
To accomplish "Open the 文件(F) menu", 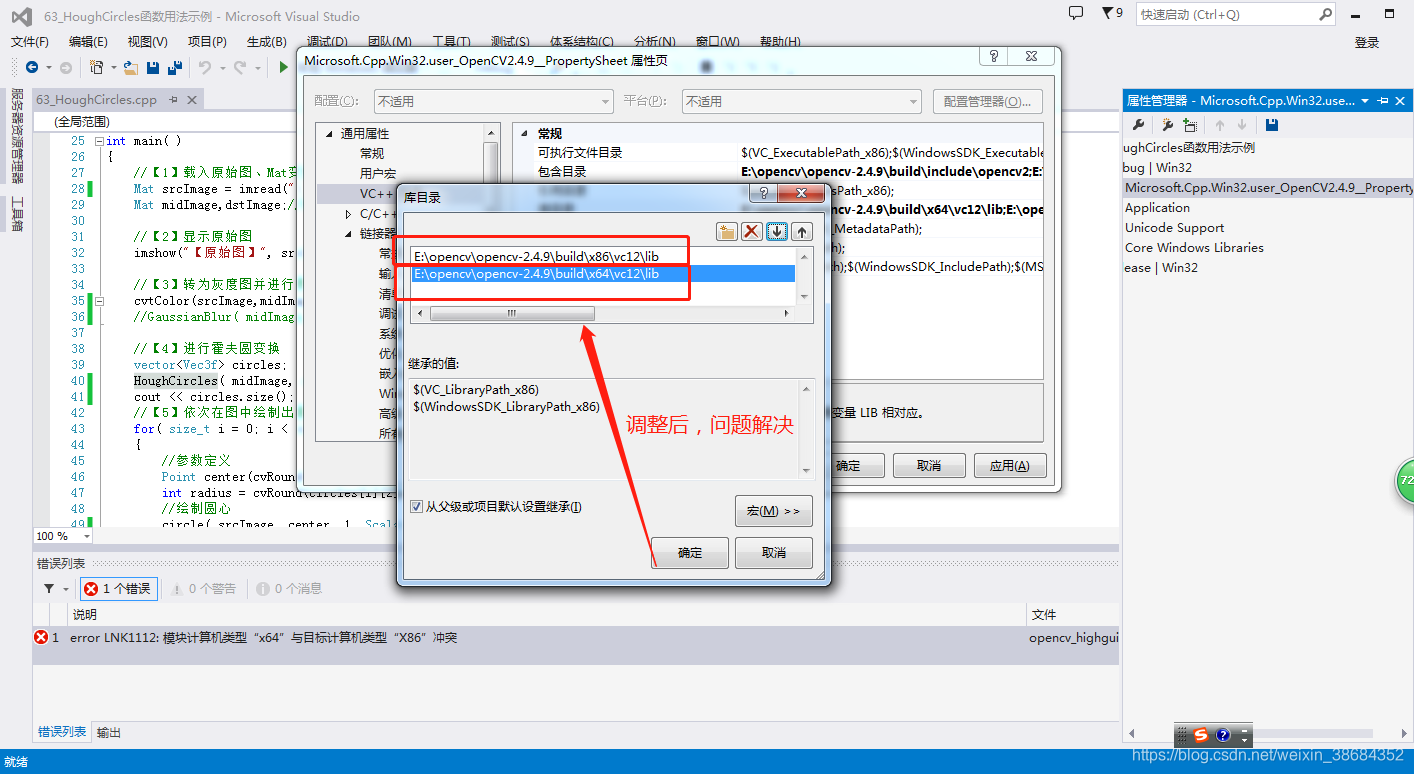I will point(30,41).
